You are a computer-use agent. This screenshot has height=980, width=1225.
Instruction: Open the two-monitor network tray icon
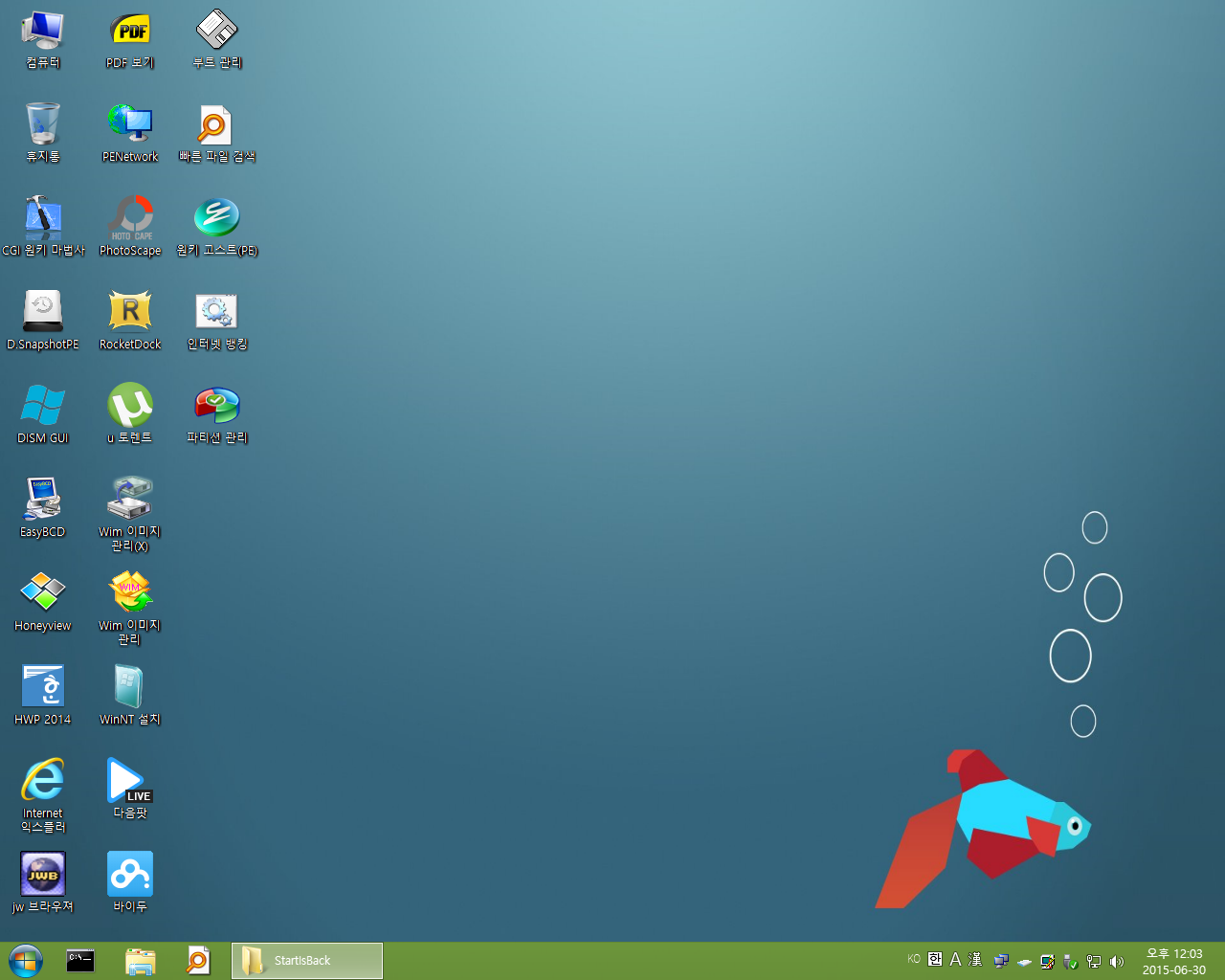pyautogui.click(x=1001, y=962)
